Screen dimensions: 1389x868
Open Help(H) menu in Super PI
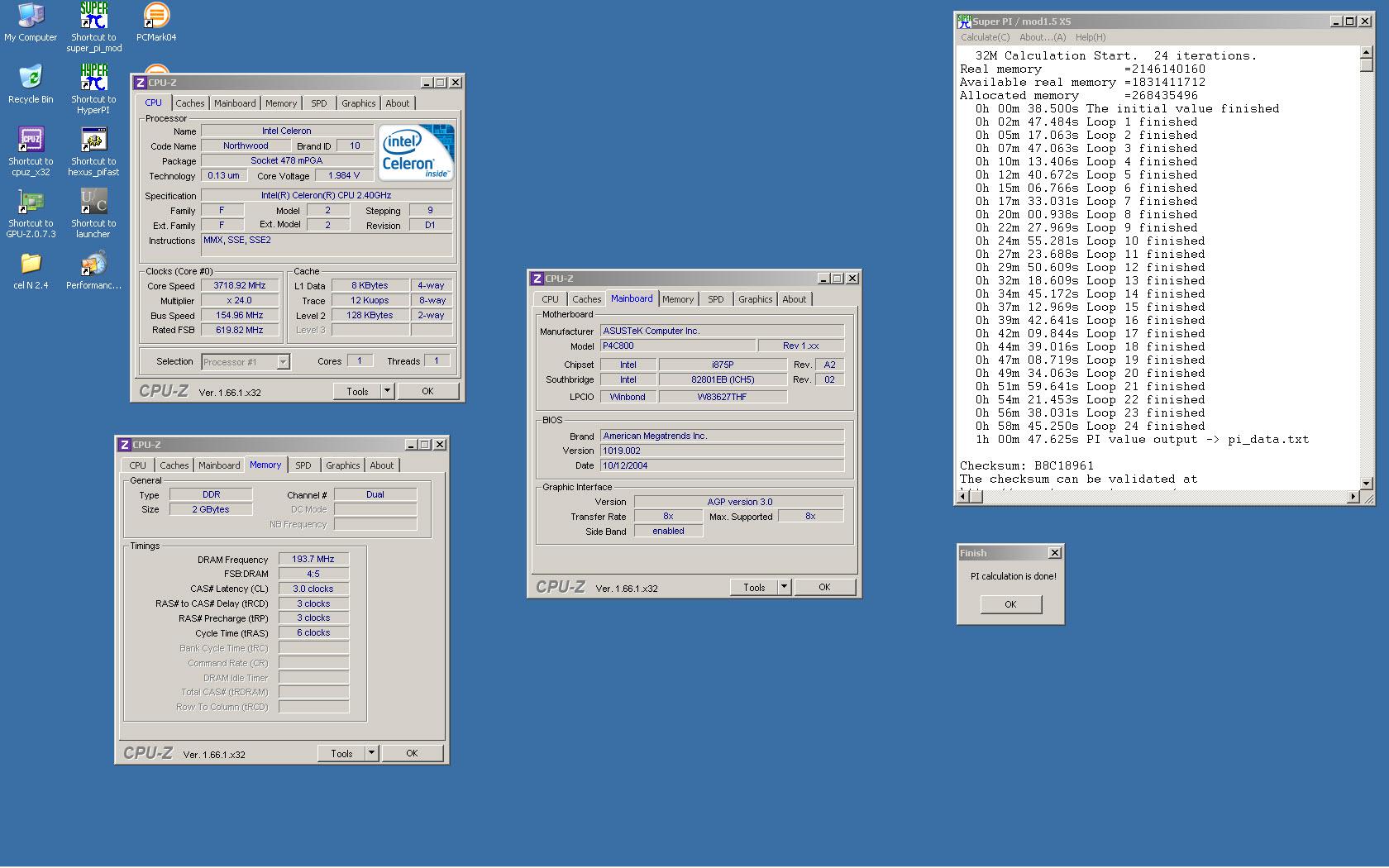pyautogui.click(x=1091, y=37)
